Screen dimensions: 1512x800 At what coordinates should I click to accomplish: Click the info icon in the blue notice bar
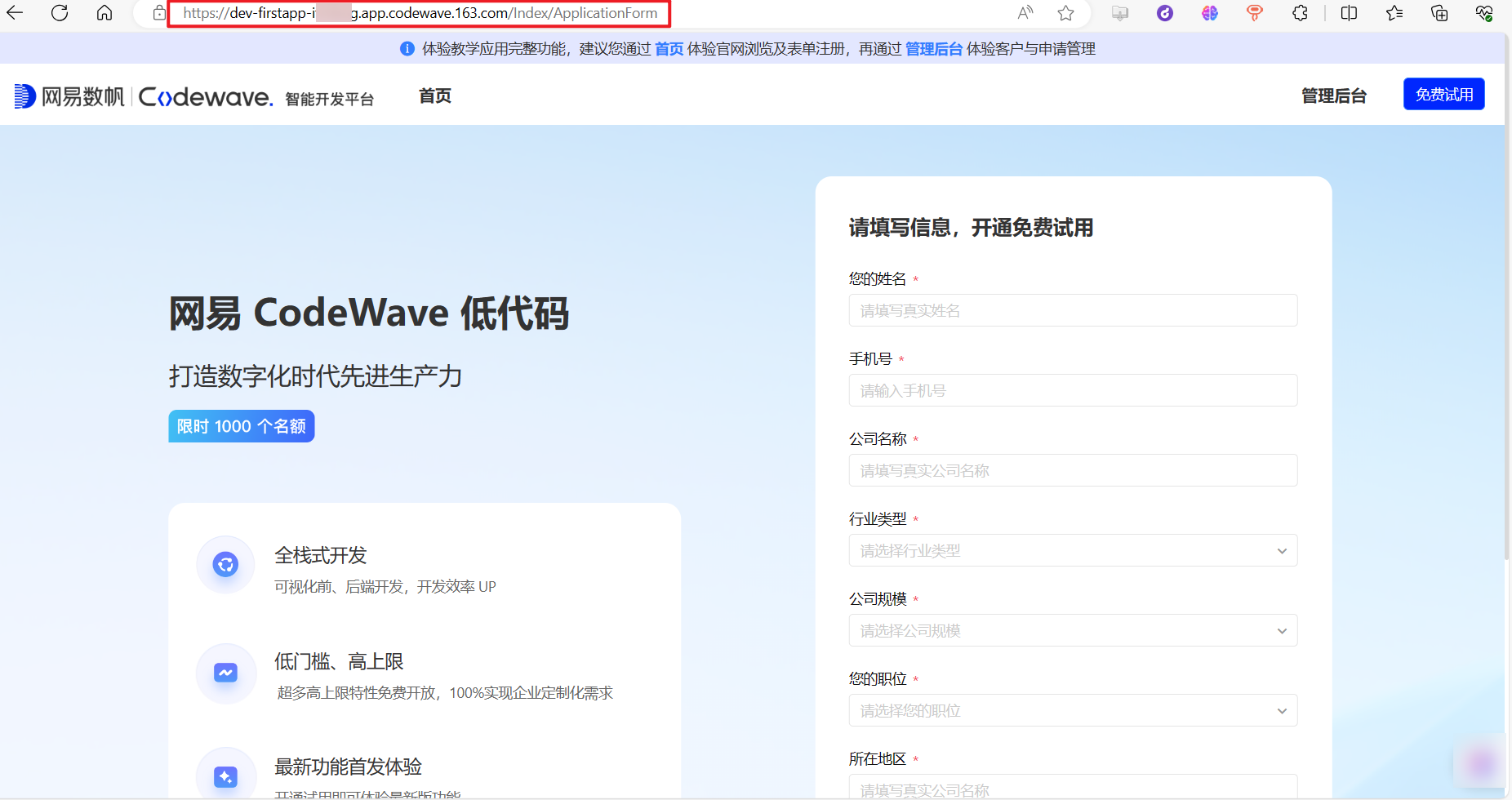[406, 48]
